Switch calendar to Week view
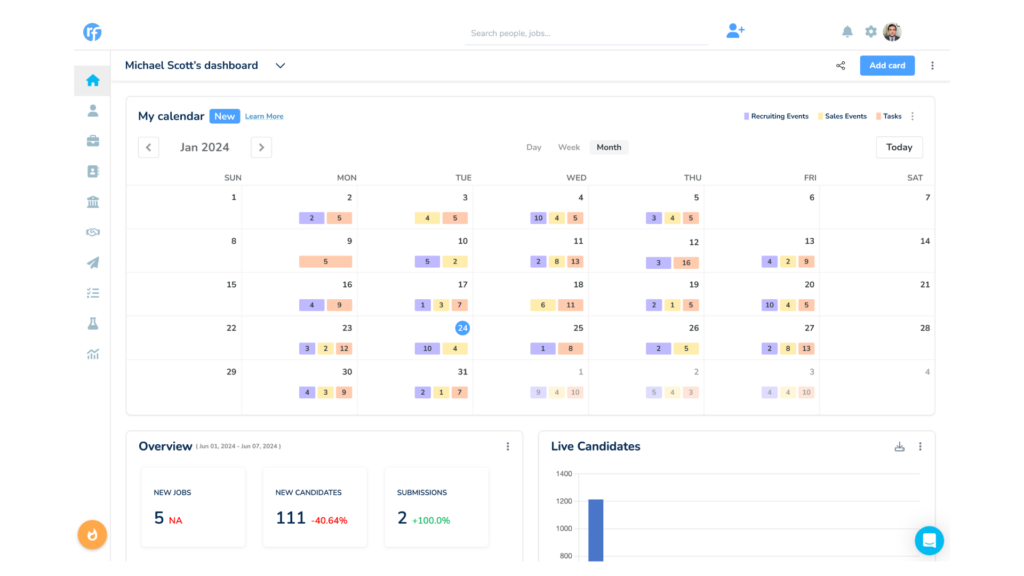1024x576 pixels. pyautogui.click(x=569, y=147)
